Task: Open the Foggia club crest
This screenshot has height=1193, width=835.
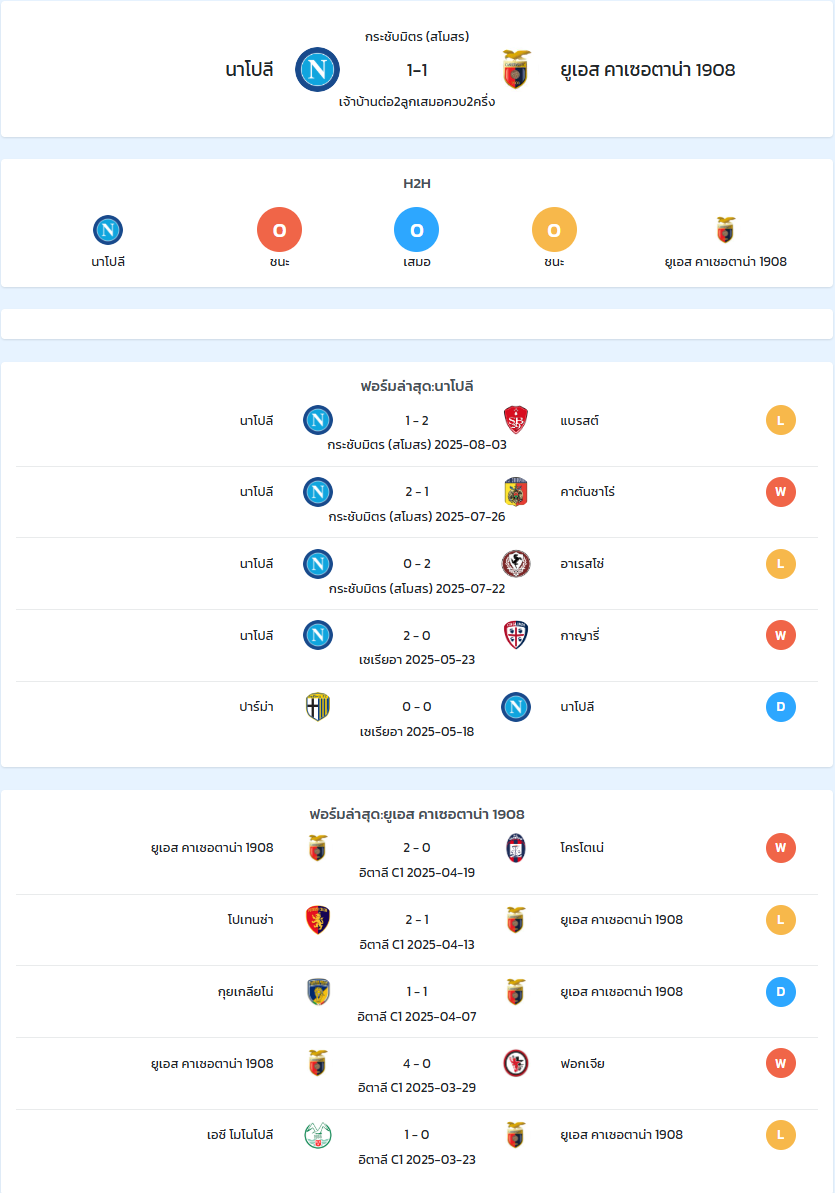Action: 516,1064
